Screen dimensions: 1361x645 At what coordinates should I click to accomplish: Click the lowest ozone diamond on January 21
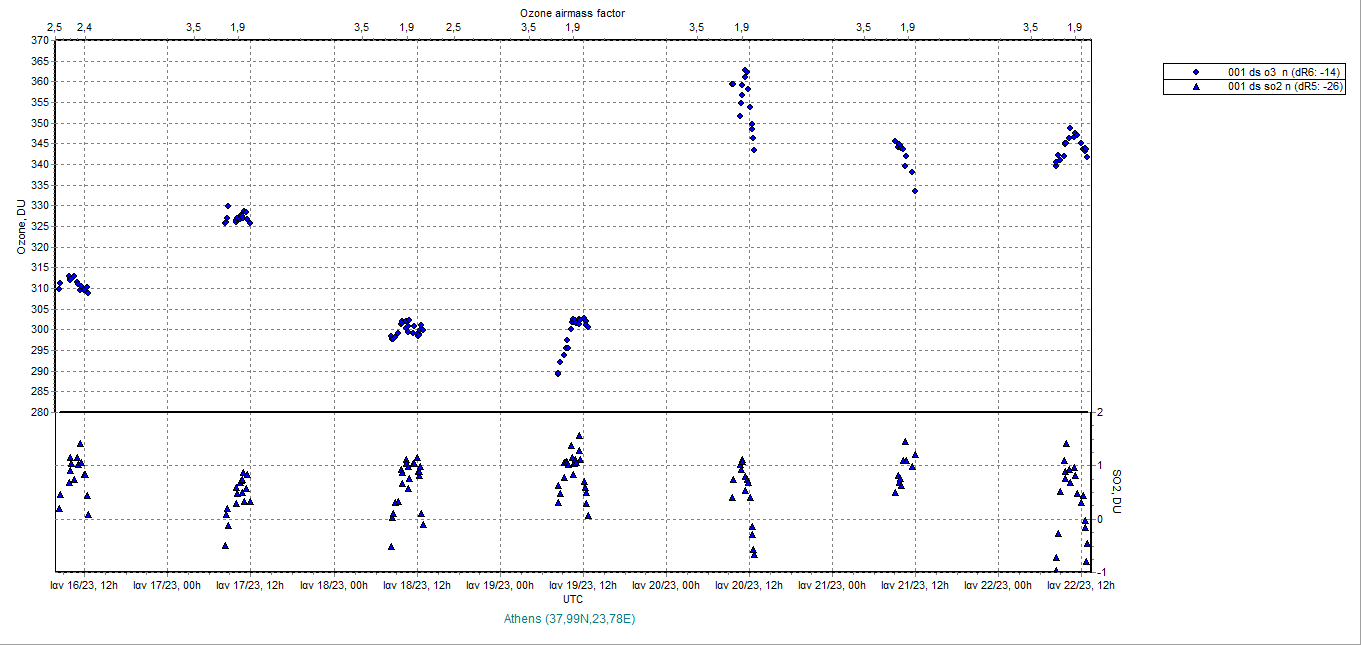tap(915, 190)
